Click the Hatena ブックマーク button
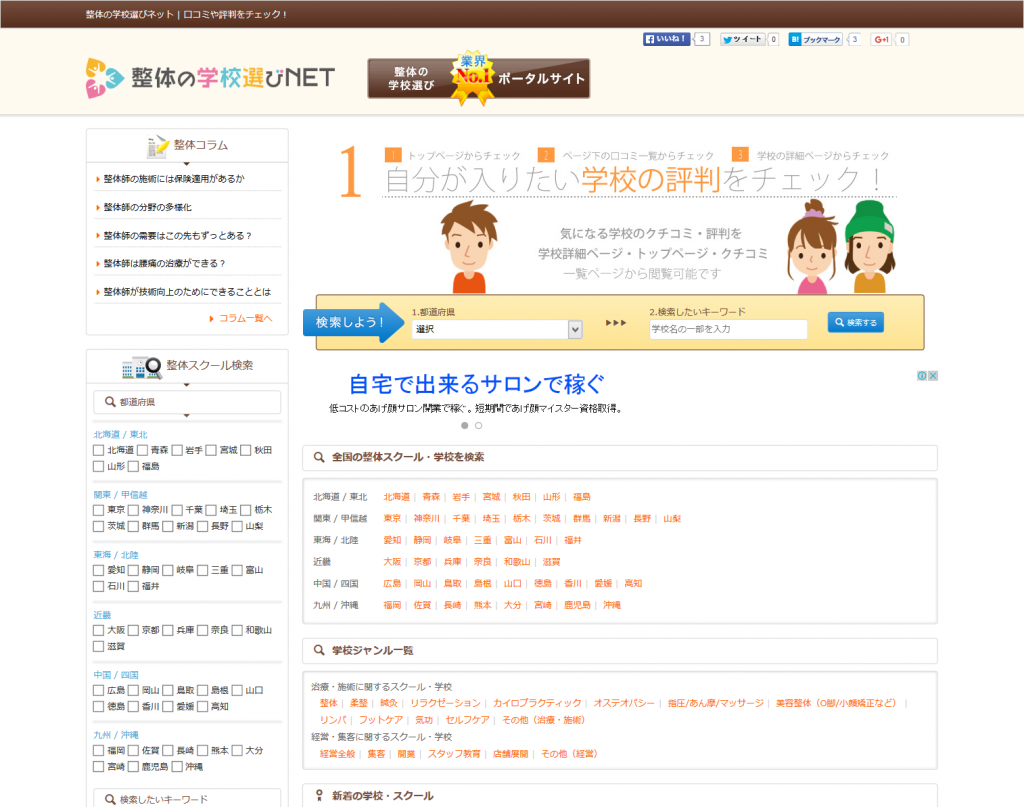1024x807 pixels. pos(816,40)
